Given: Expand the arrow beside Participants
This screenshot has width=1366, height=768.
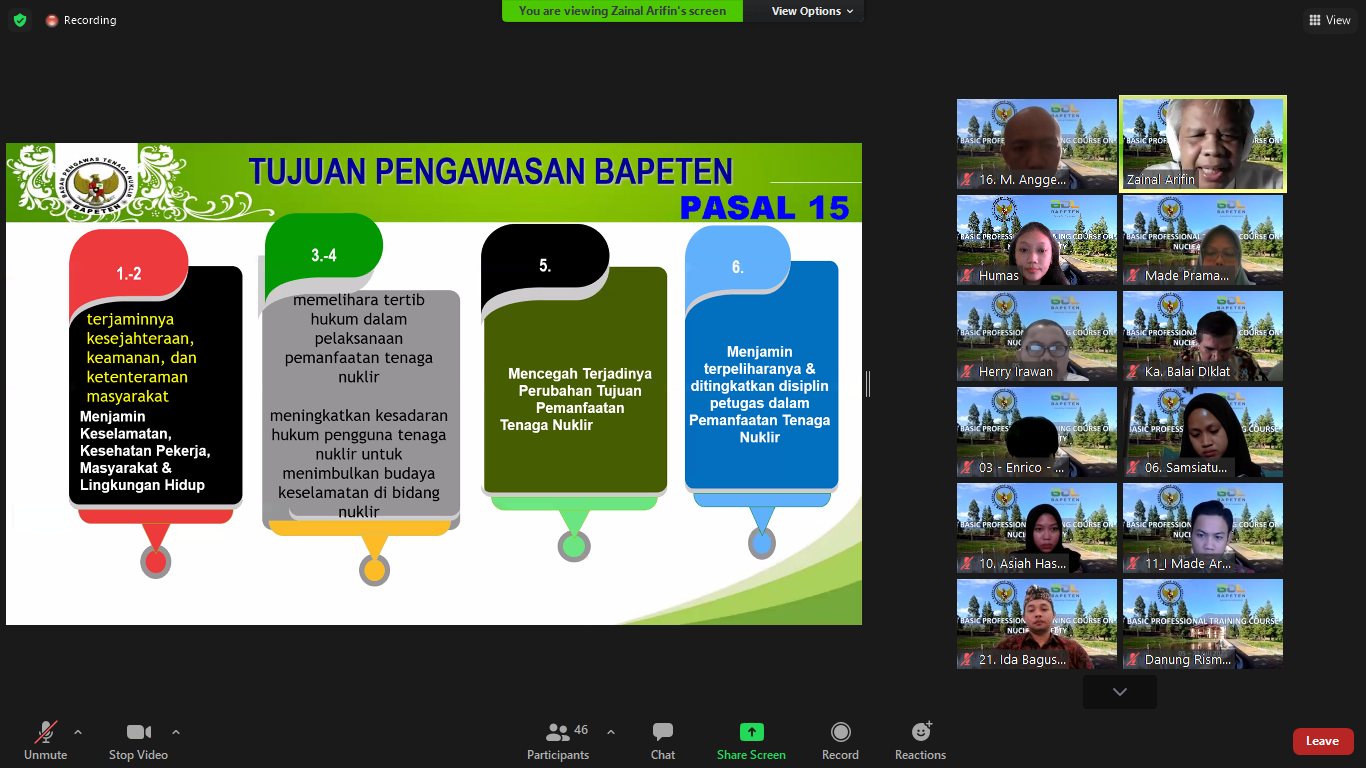Looking at the screenshot, I should (x=611, y=732).
